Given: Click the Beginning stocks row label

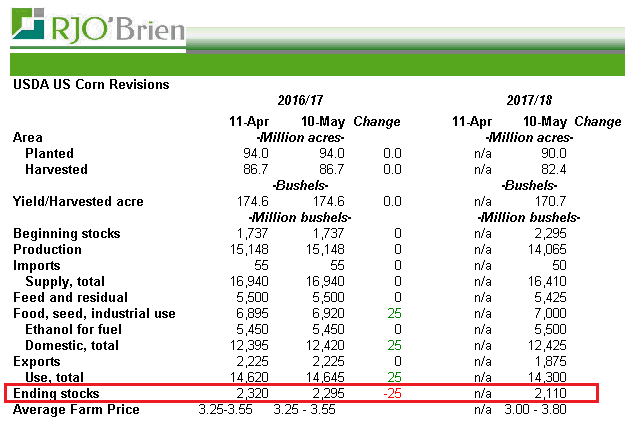Looking at the screenshot, I should tap(66, 233).
